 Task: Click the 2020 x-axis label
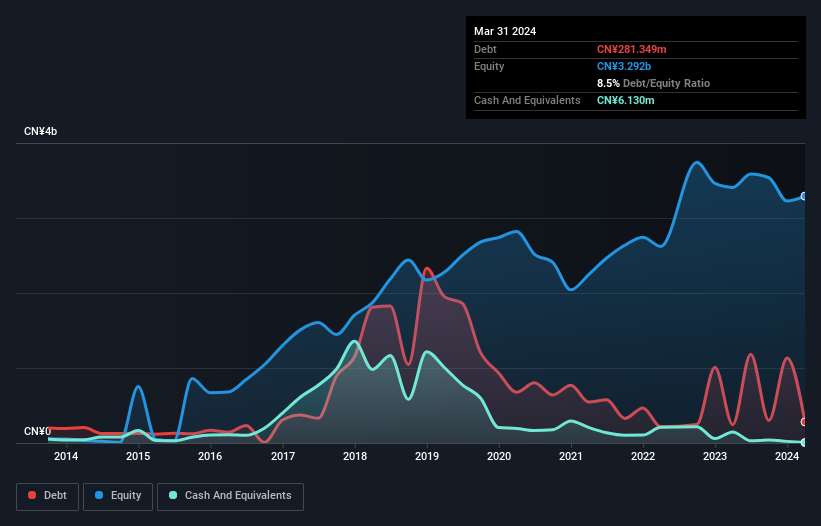pos(499,456)
